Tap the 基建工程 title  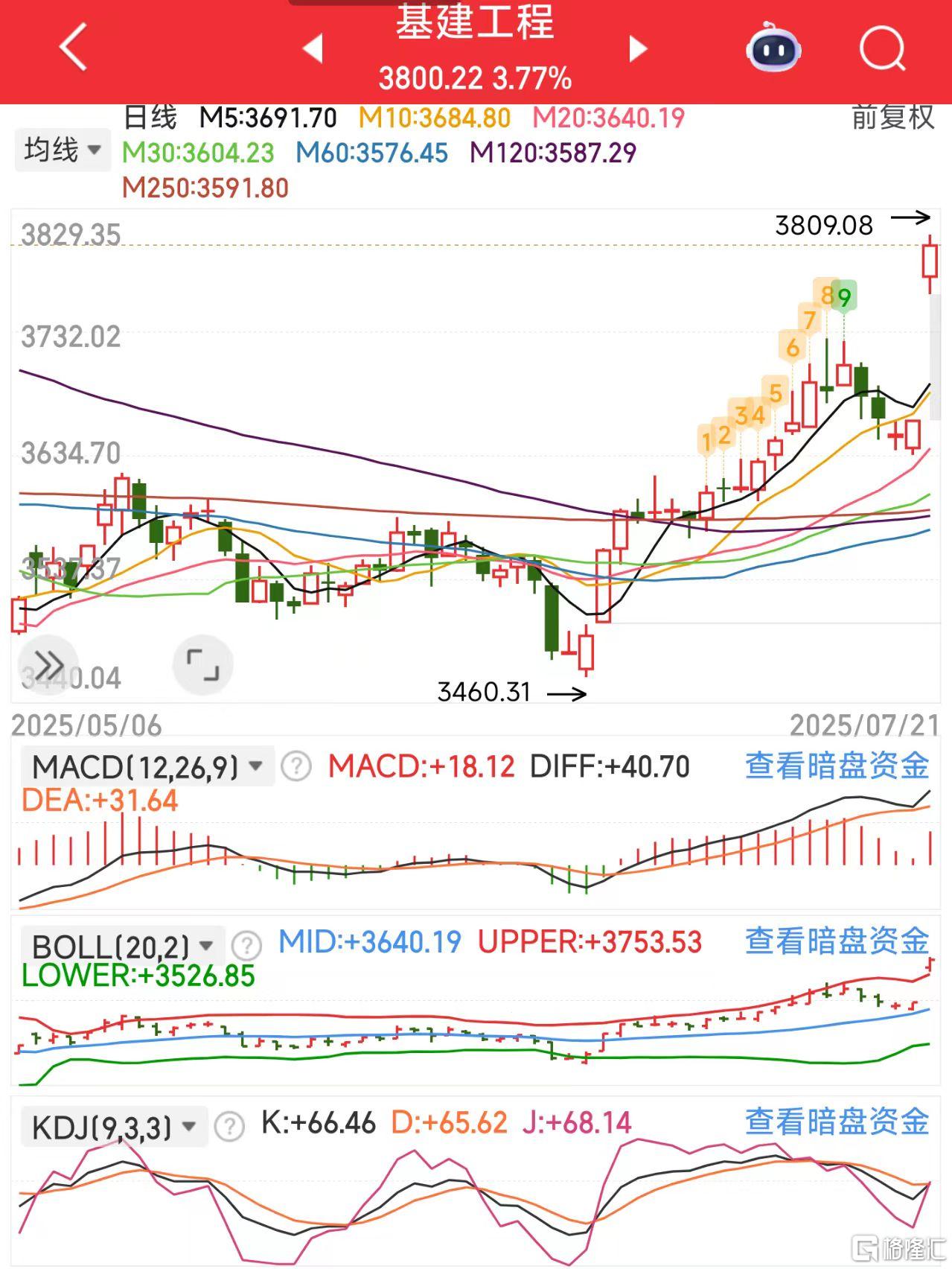[475, 22]
